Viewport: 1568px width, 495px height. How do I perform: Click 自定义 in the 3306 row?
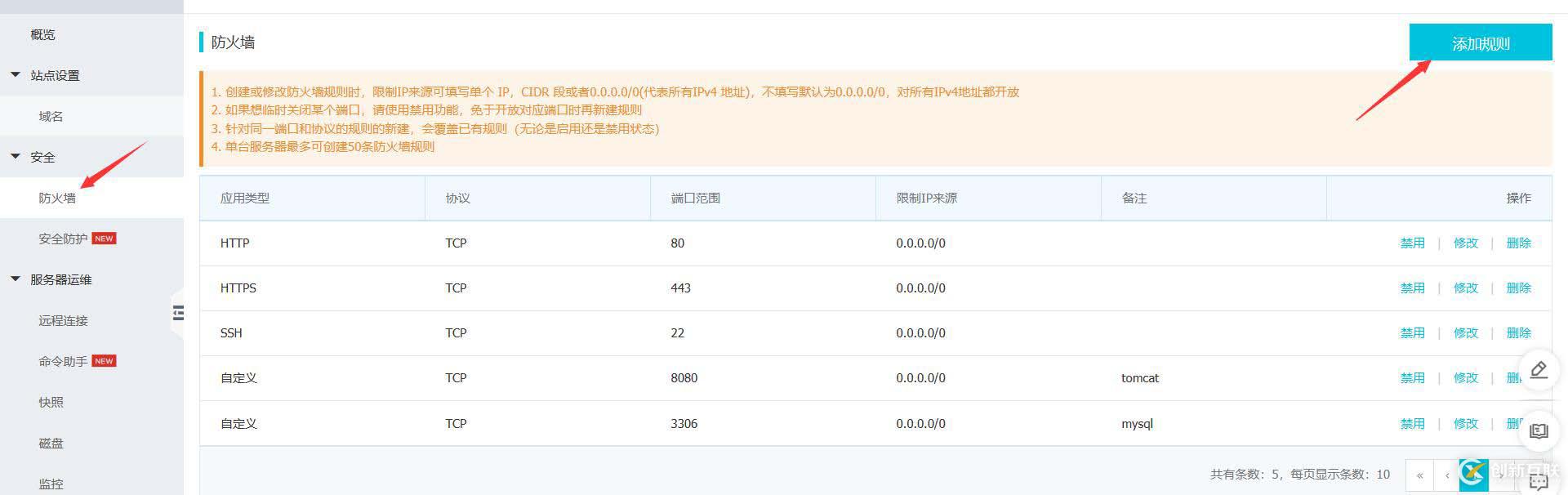coord(238,423)
